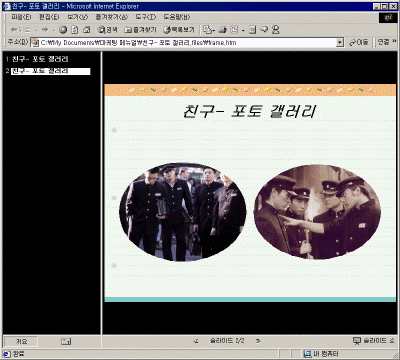Click the Messenger person icon in toolbar
This screenshot has width=400, height=360.
point(275,30)
